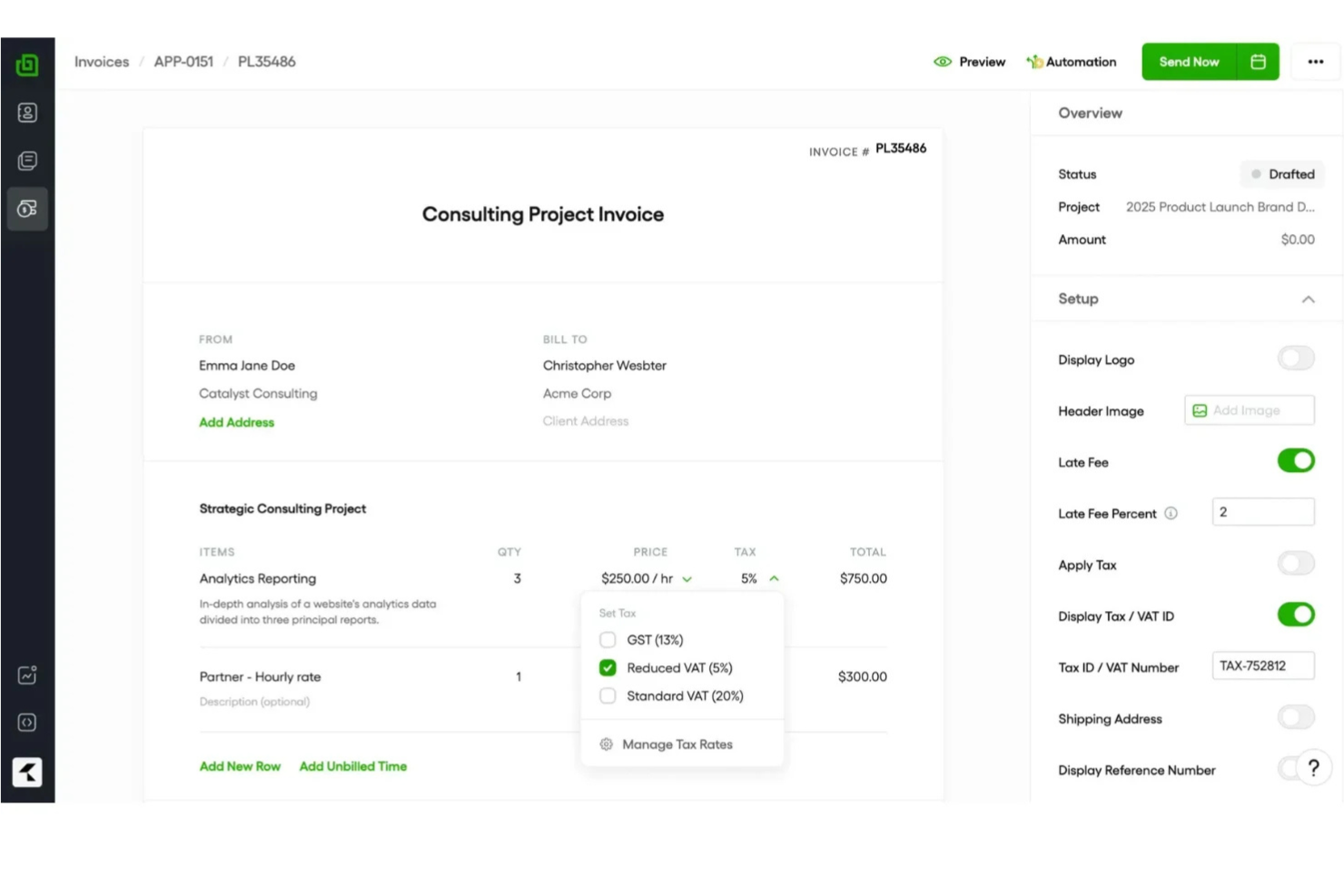Click the Send Now button
The width and height of the screenshot is (1344, 896).
[x=1189, y=61]
